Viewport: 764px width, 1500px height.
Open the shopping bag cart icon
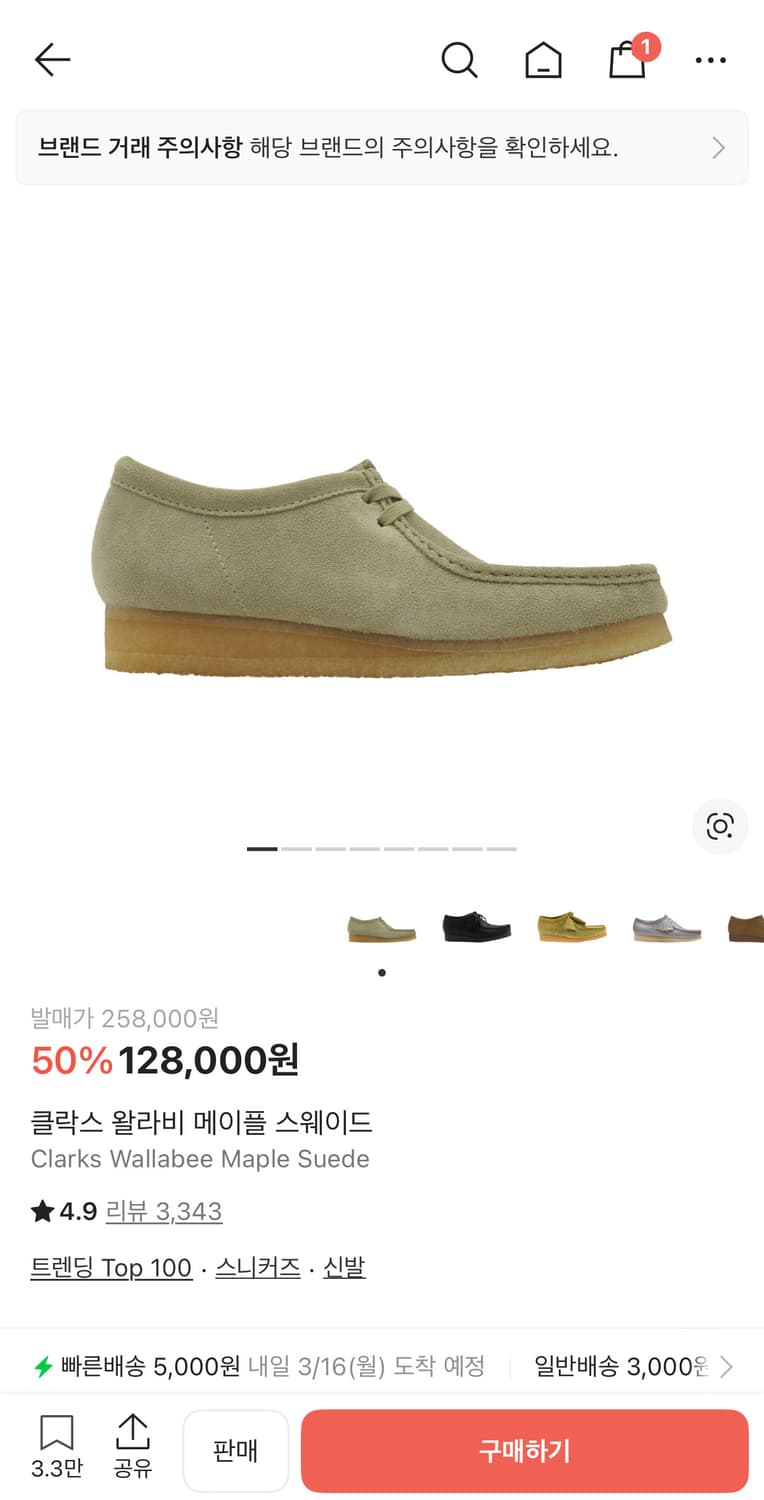(628, 60)
